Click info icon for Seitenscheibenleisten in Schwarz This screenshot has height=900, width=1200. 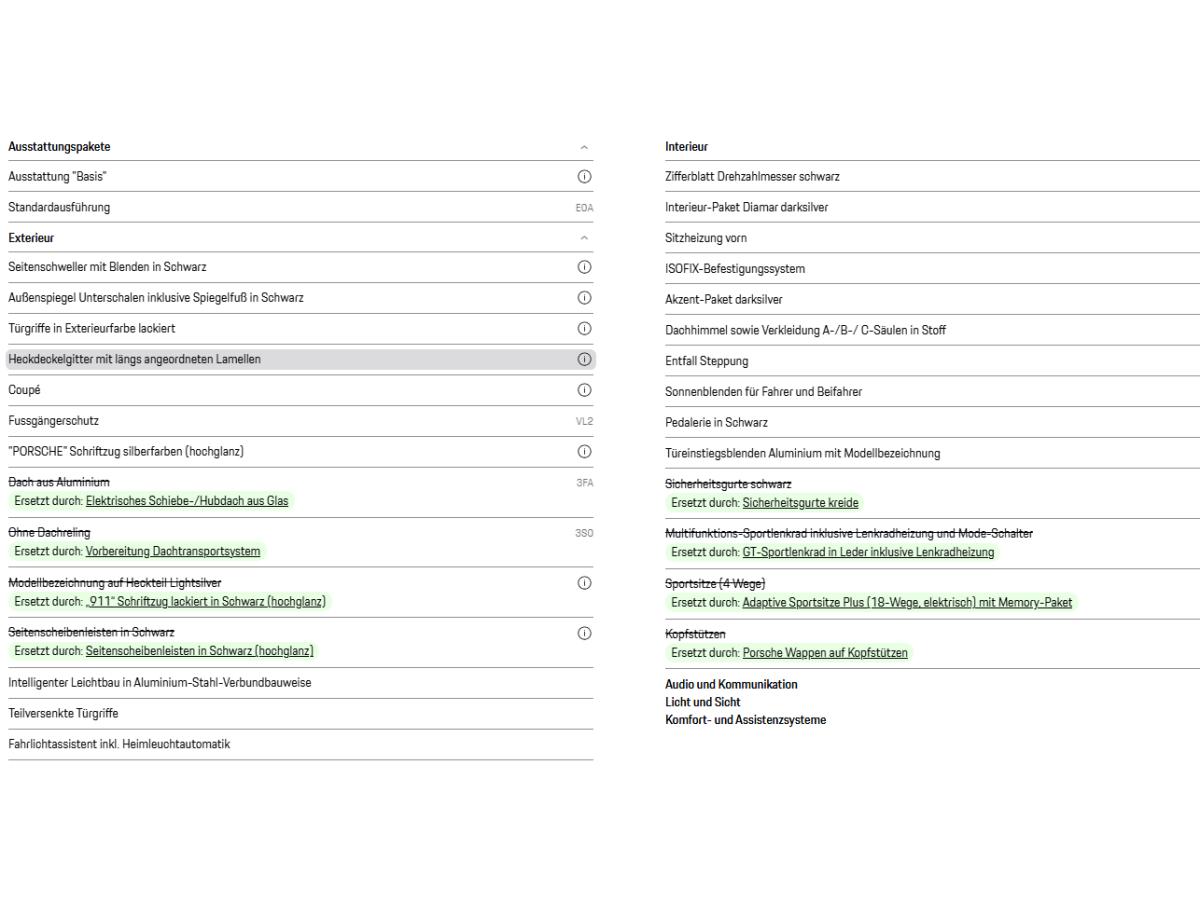585,633
